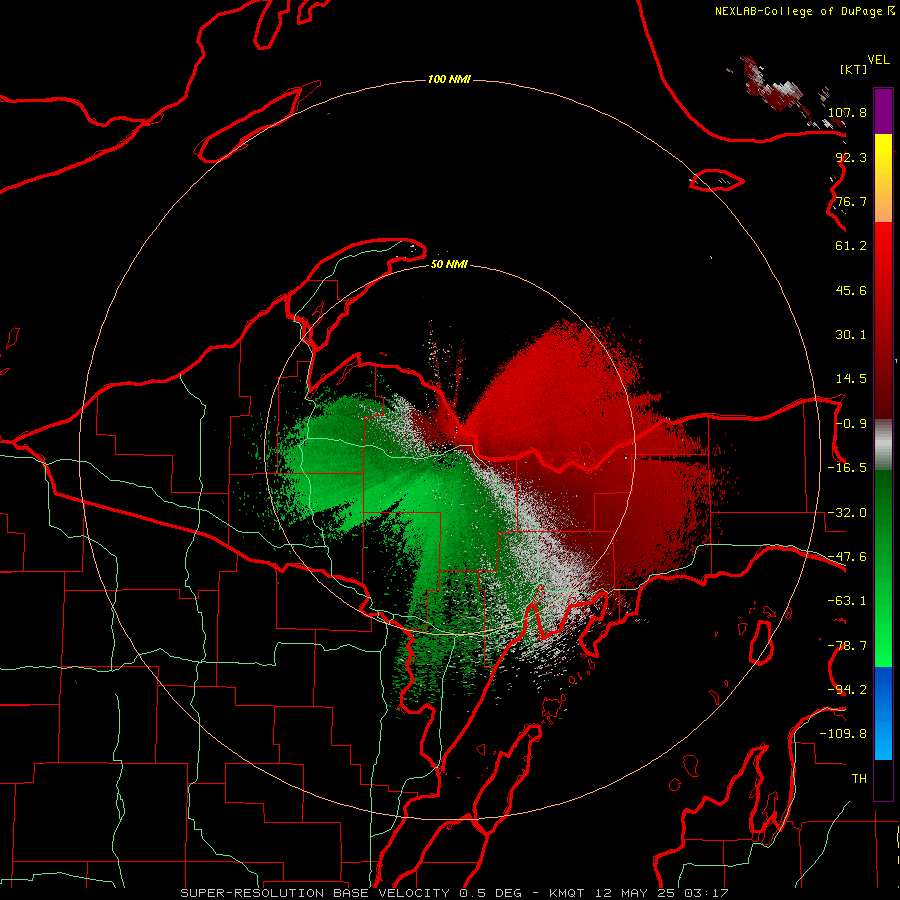Image resolution: width=900 pixels, height=900 pixels.
Task: Click the 107.8 legend value
Action: (847, 112)
